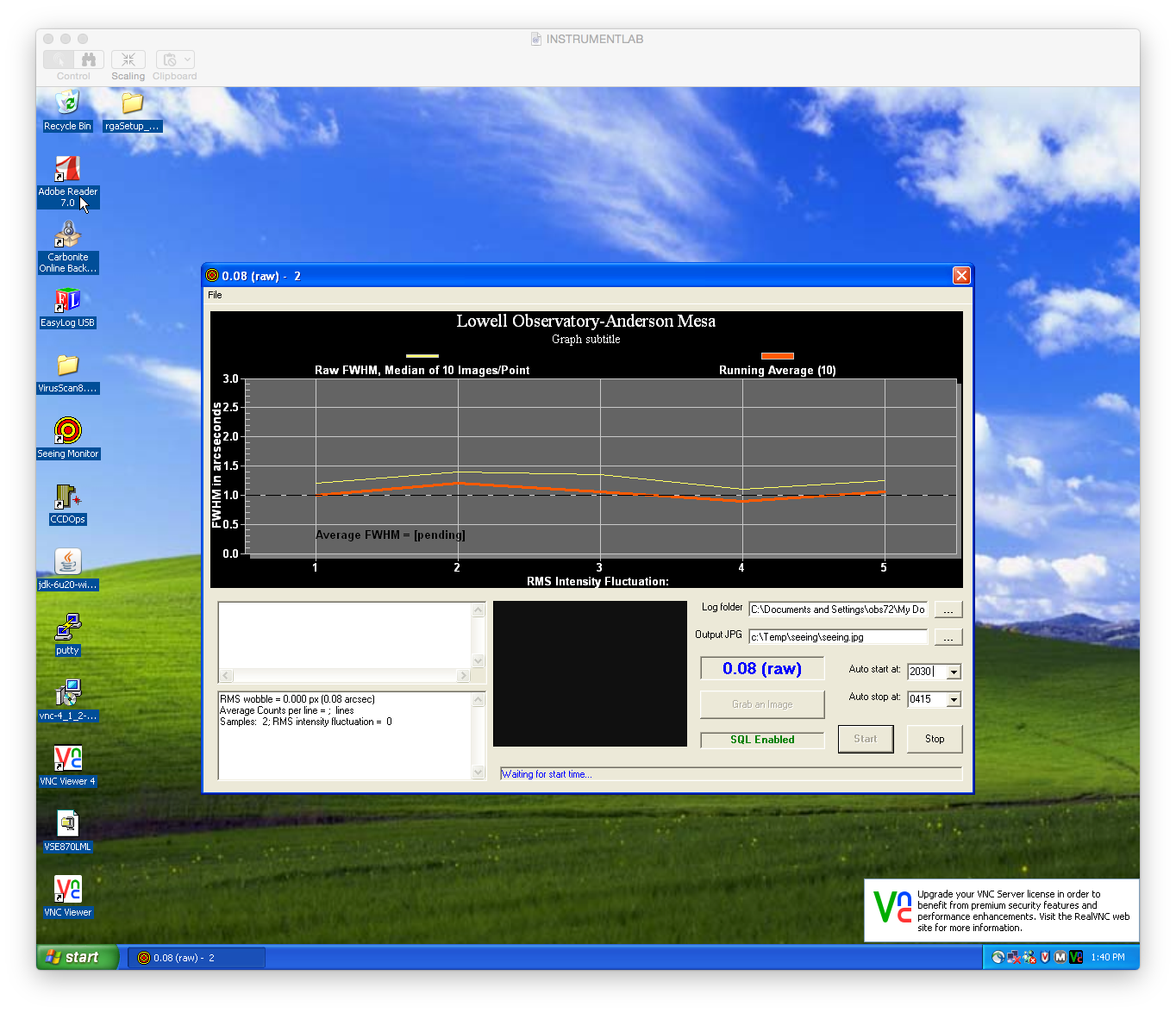Click scroll-right arrow of upper text box

[x=464, y=676]
